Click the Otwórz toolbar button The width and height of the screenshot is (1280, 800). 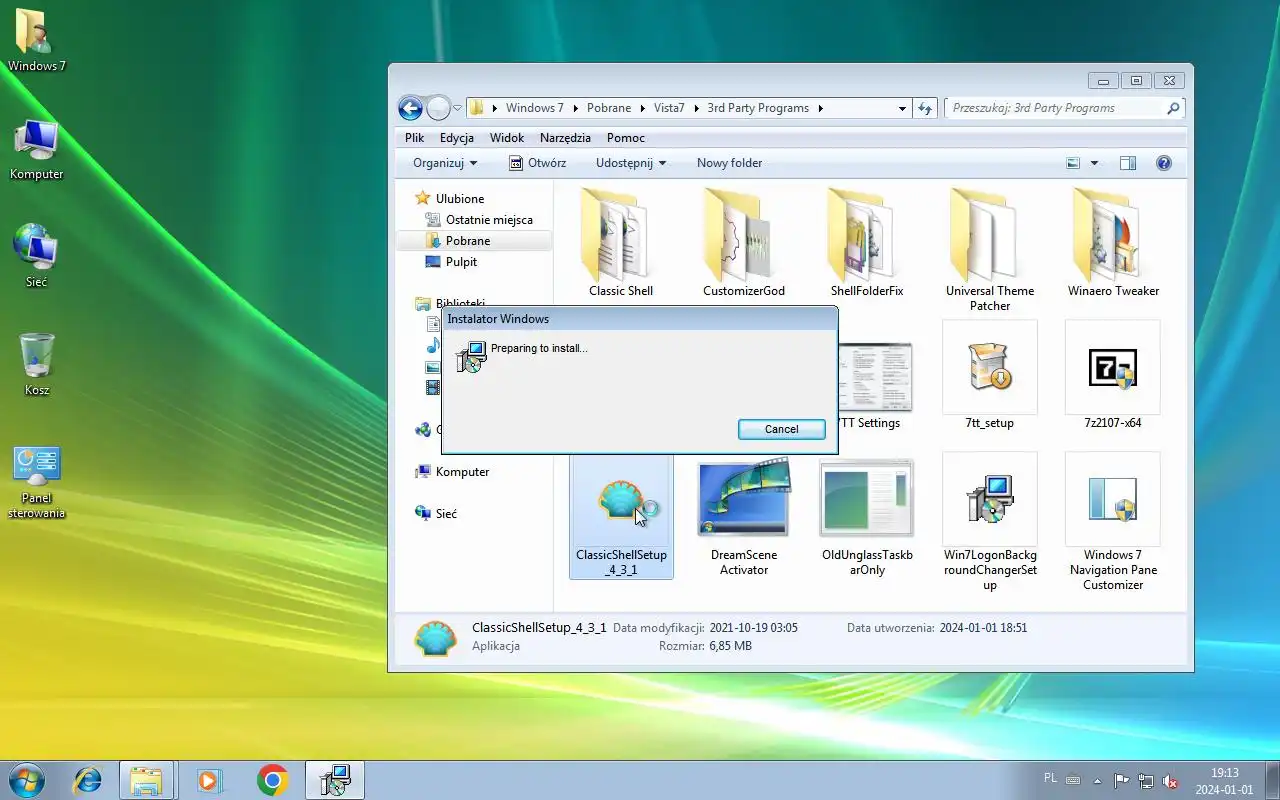537,163
